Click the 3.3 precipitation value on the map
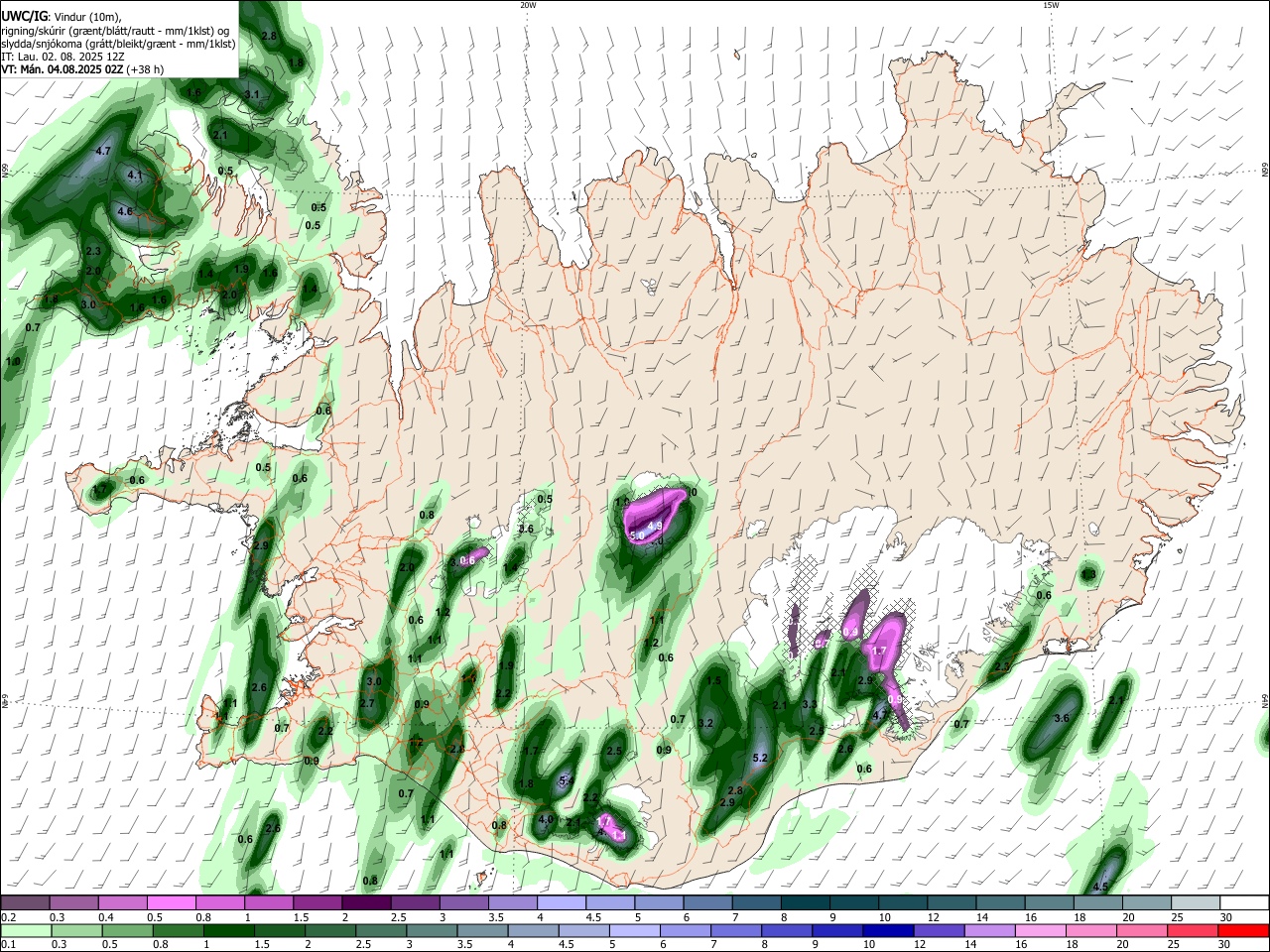 point(810,705)
